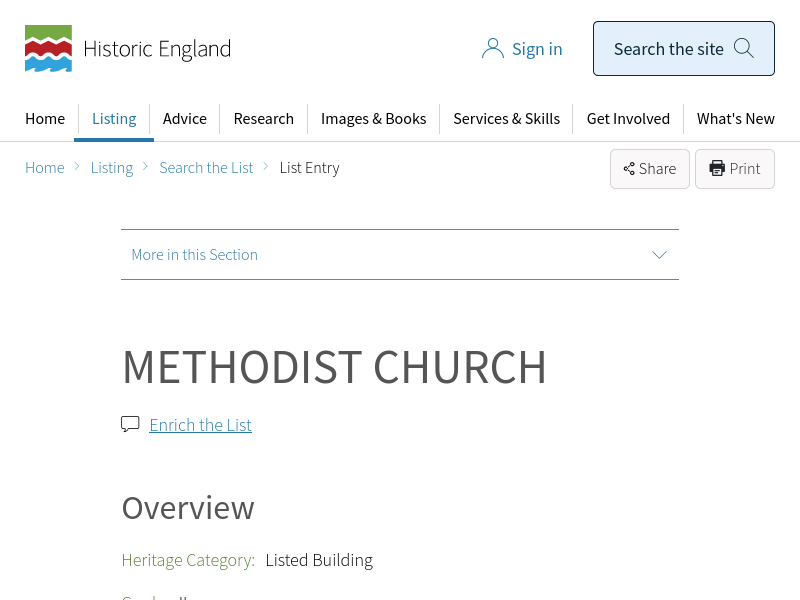Click the magnifying glass search icon
This screenshot has height=600, width=800.
[x=744, y=48]
